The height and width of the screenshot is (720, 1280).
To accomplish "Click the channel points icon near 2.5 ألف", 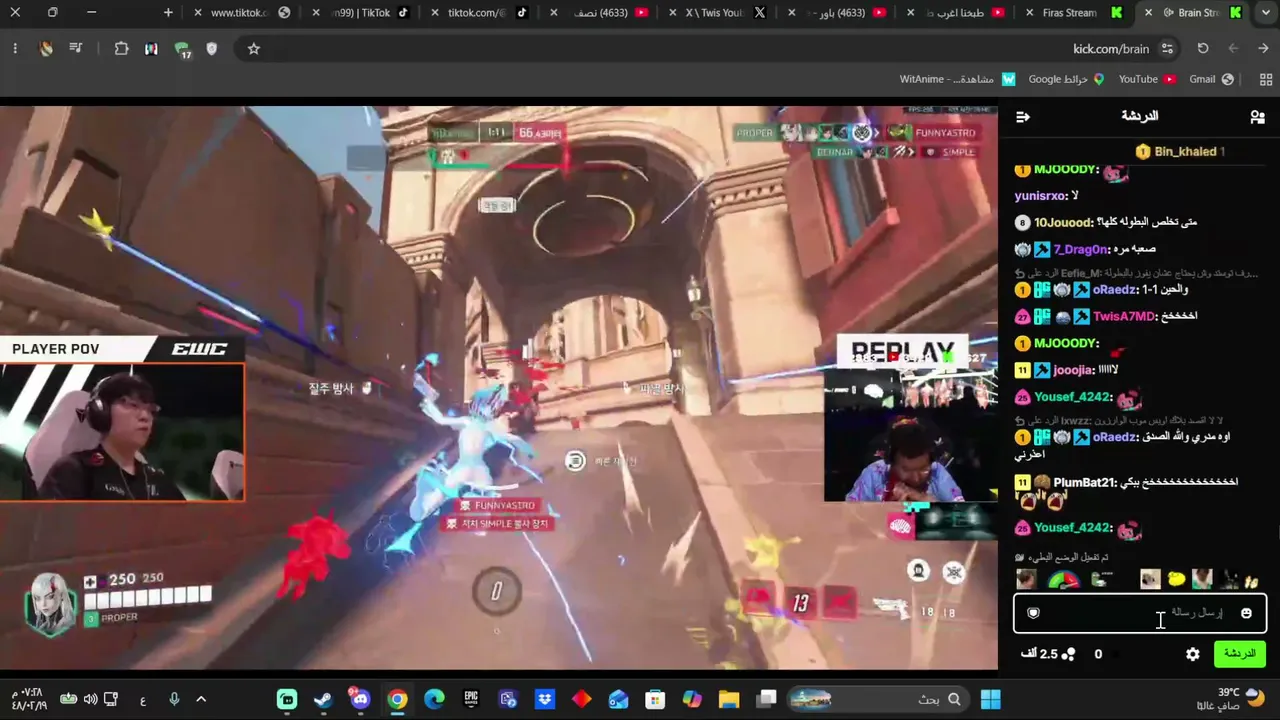I will [1068, 654].
